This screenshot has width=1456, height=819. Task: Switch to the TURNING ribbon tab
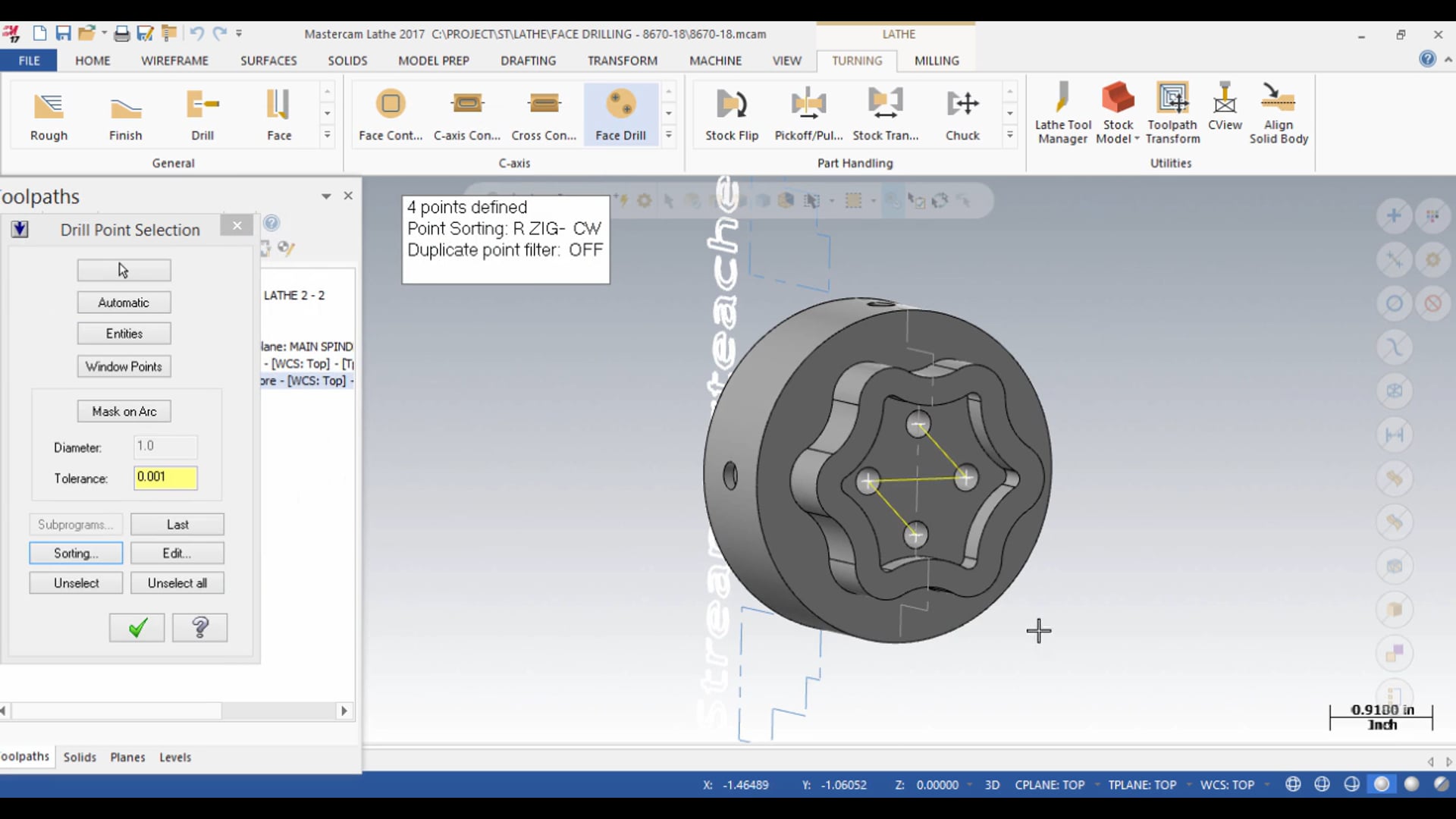857,60
